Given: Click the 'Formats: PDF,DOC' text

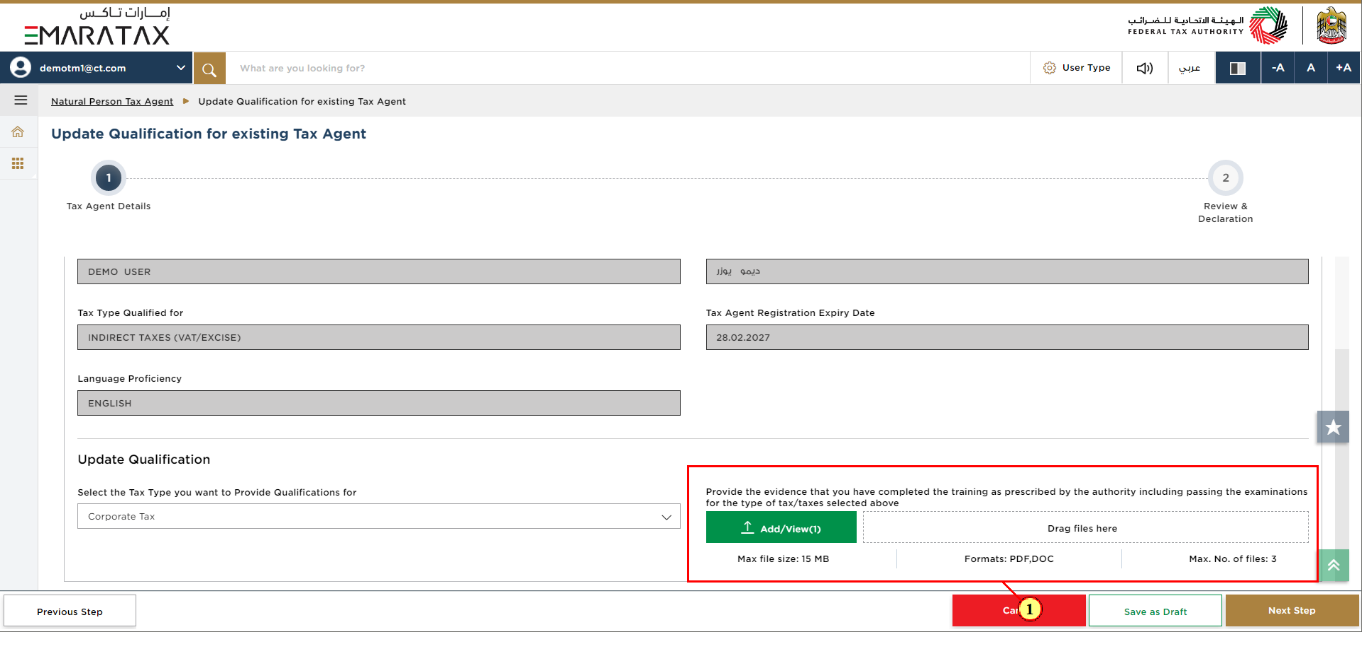Looking at the screenshot, I should coord(1009,559).
